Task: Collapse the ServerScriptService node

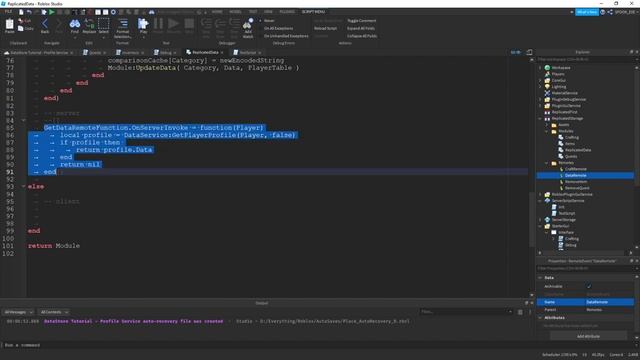Action: coord(540,201)
